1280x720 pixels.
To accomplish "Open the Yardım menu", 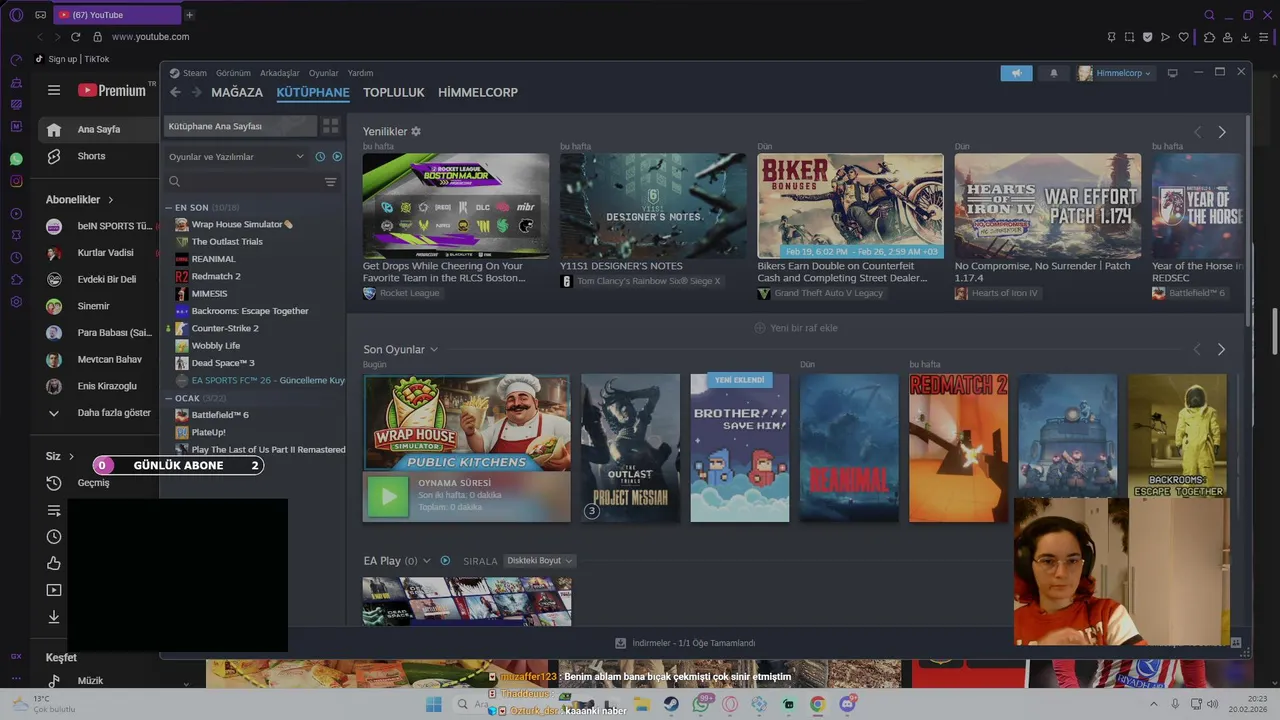I will [360, 73].
